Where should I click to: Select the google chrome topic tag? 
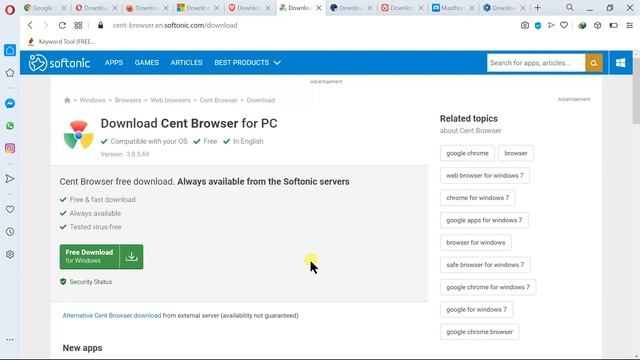tap(467, 153)
